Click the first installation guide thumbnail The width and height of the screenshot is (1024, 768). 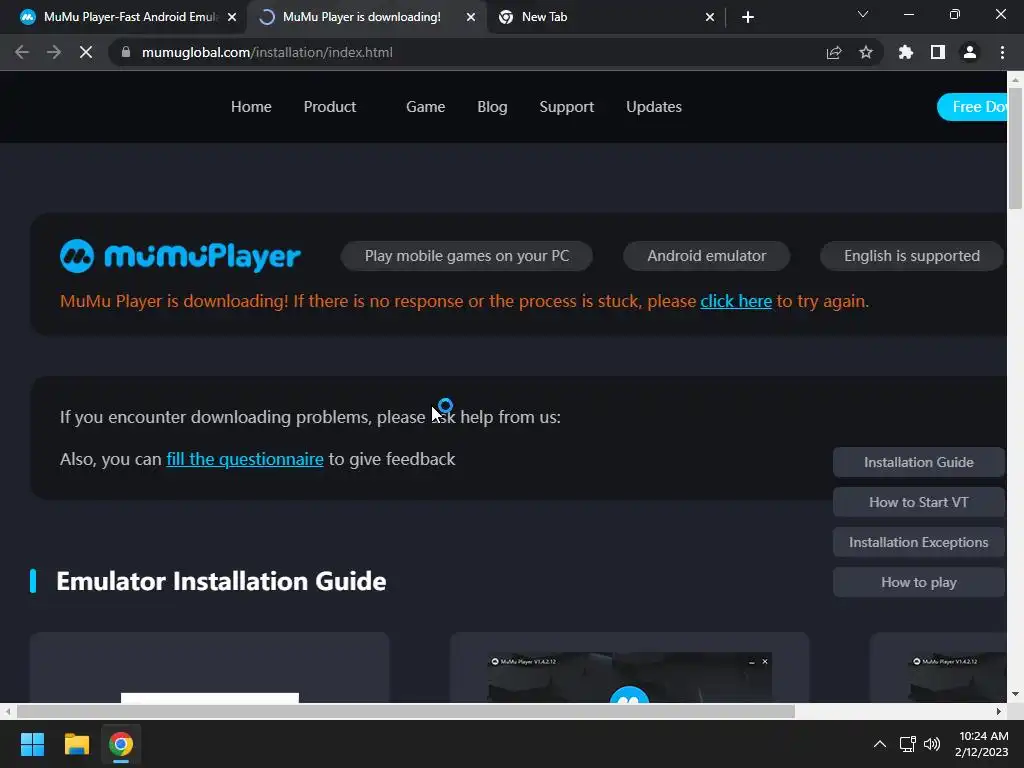point(210,667)
